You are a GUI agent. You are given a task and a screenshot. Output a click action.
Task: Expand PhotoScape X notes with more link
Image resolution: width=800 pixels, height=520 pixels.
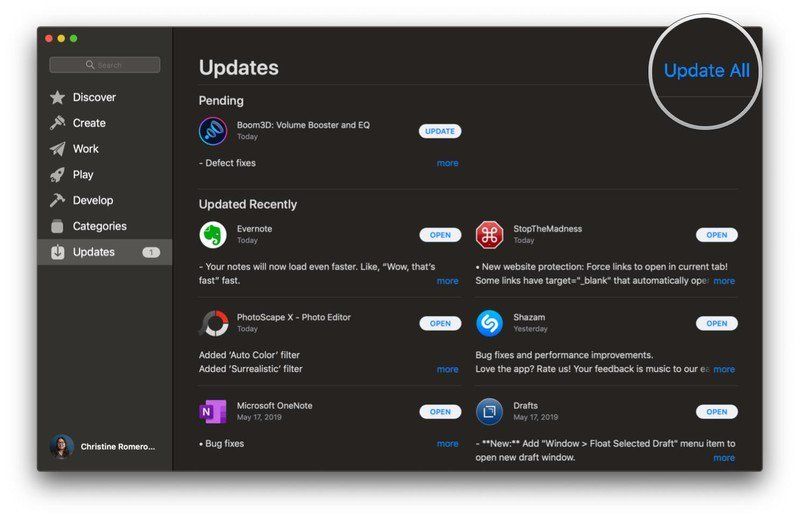click(x=447, y=369)
